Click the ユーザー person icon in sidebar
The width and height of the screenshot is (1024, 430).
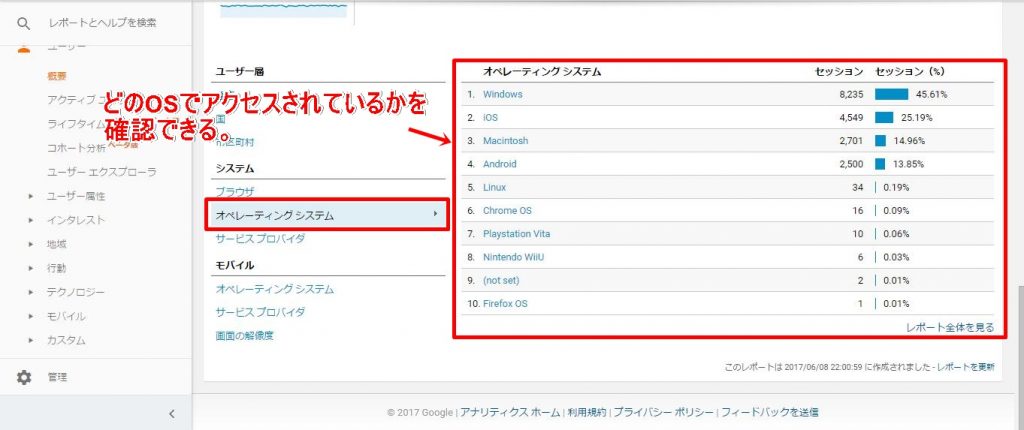(x=24, y=47)
